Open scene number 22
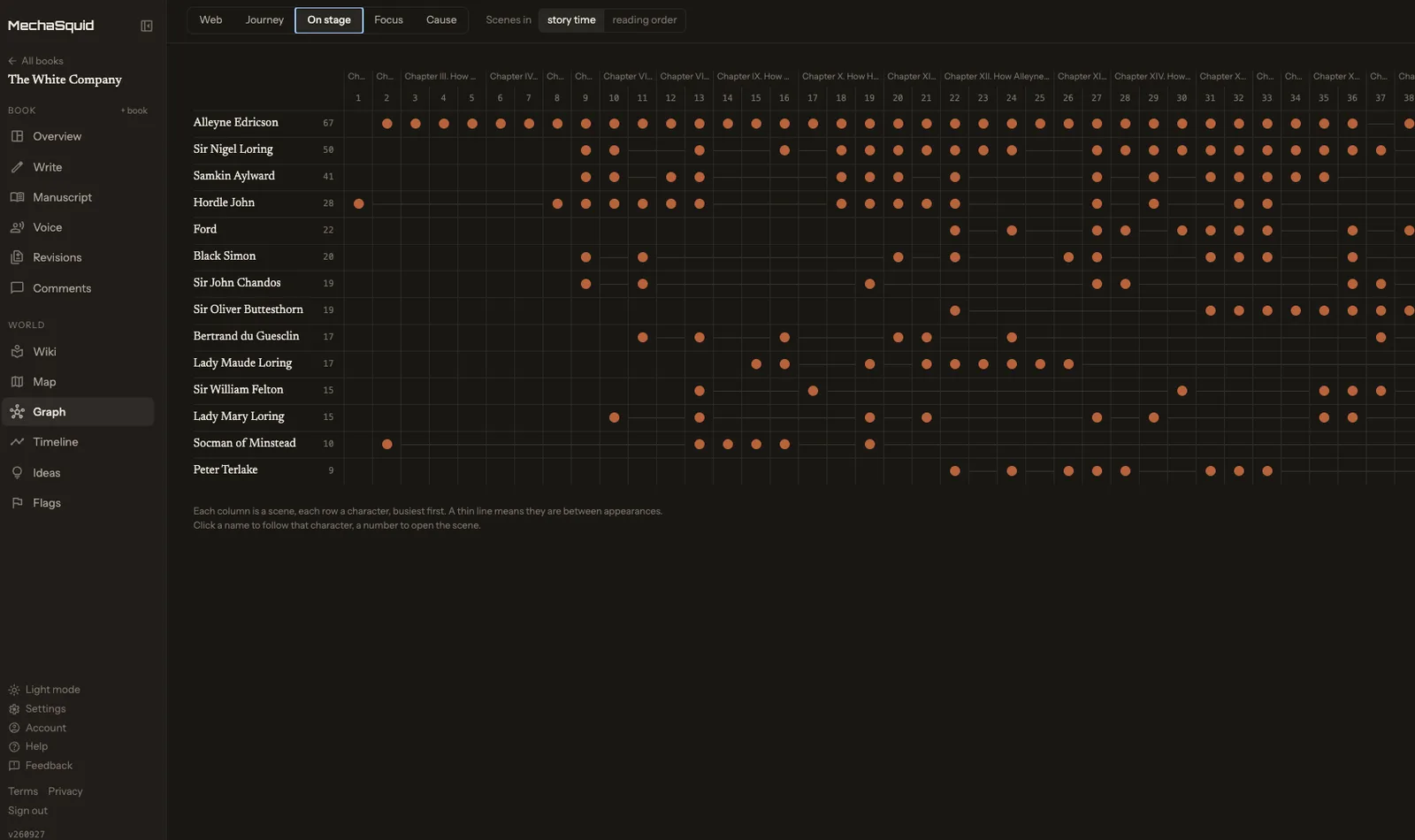 click(954, 98)
